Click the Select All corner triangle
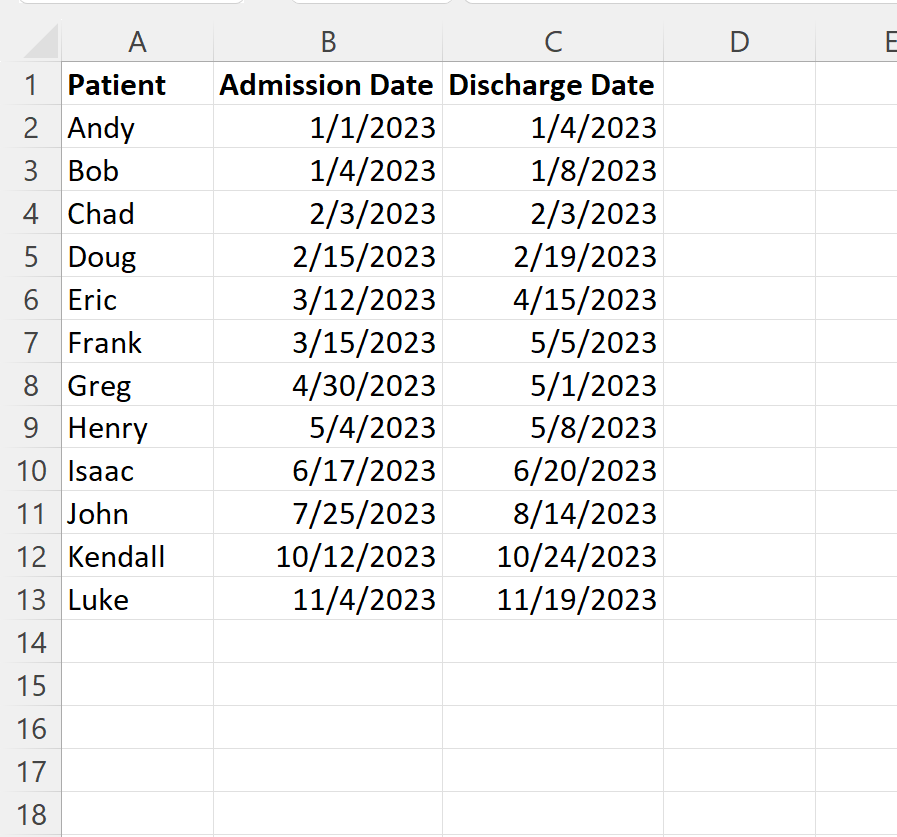 (40, 42)
